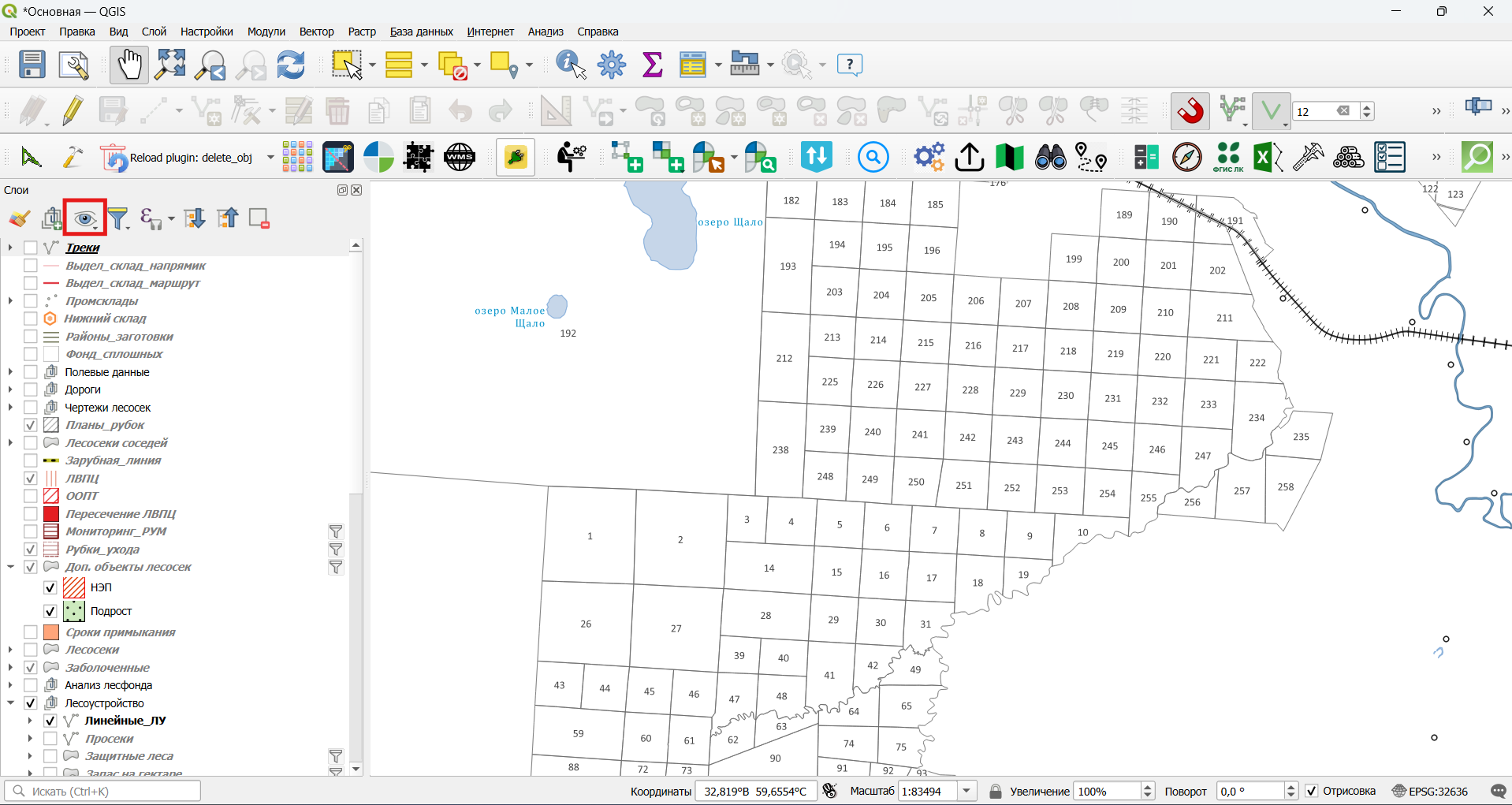Click the red Пересечение ЛВПЦ color swatch
This screenshot has height=805, width=1512.
pos(51,513)
